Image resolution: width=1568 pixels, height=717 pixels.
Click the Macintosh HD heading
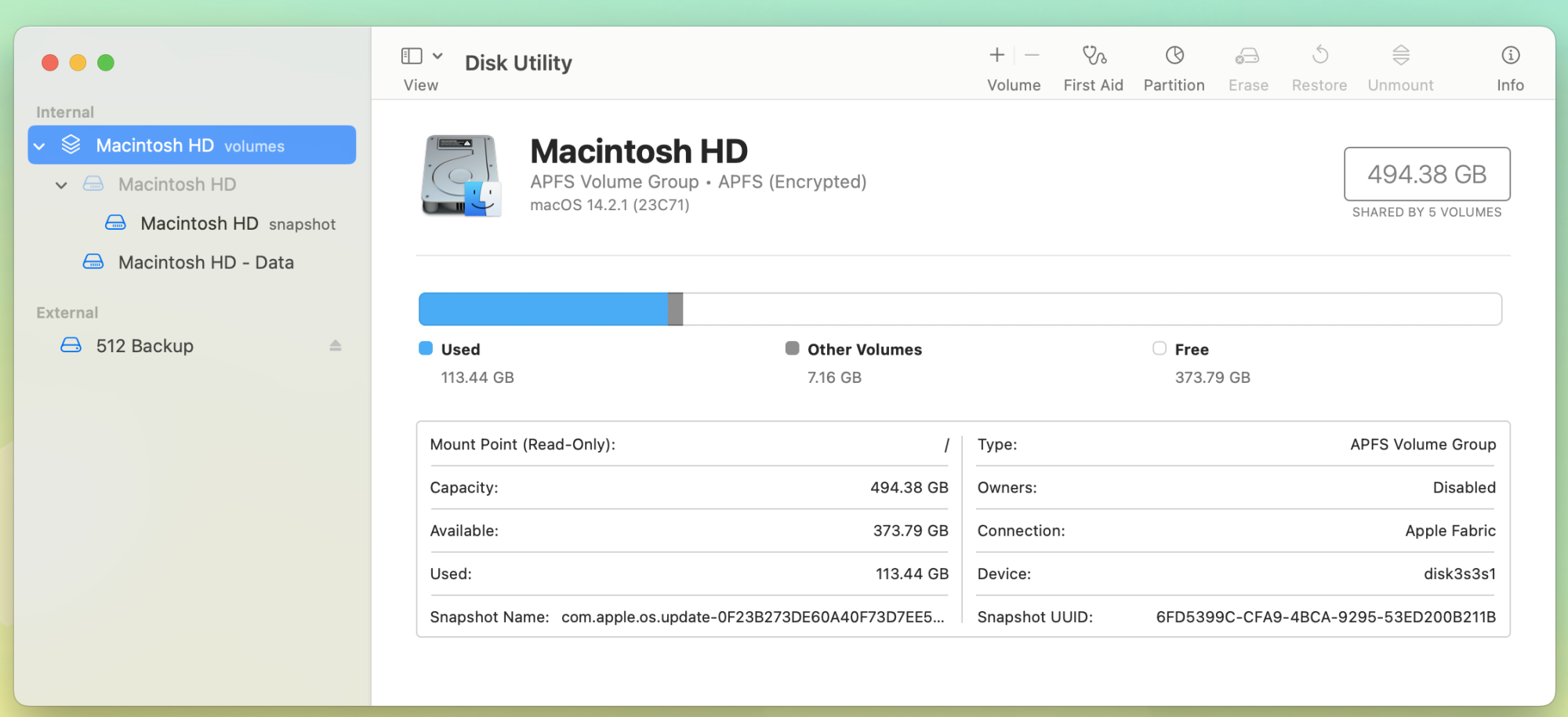[639, 151]
